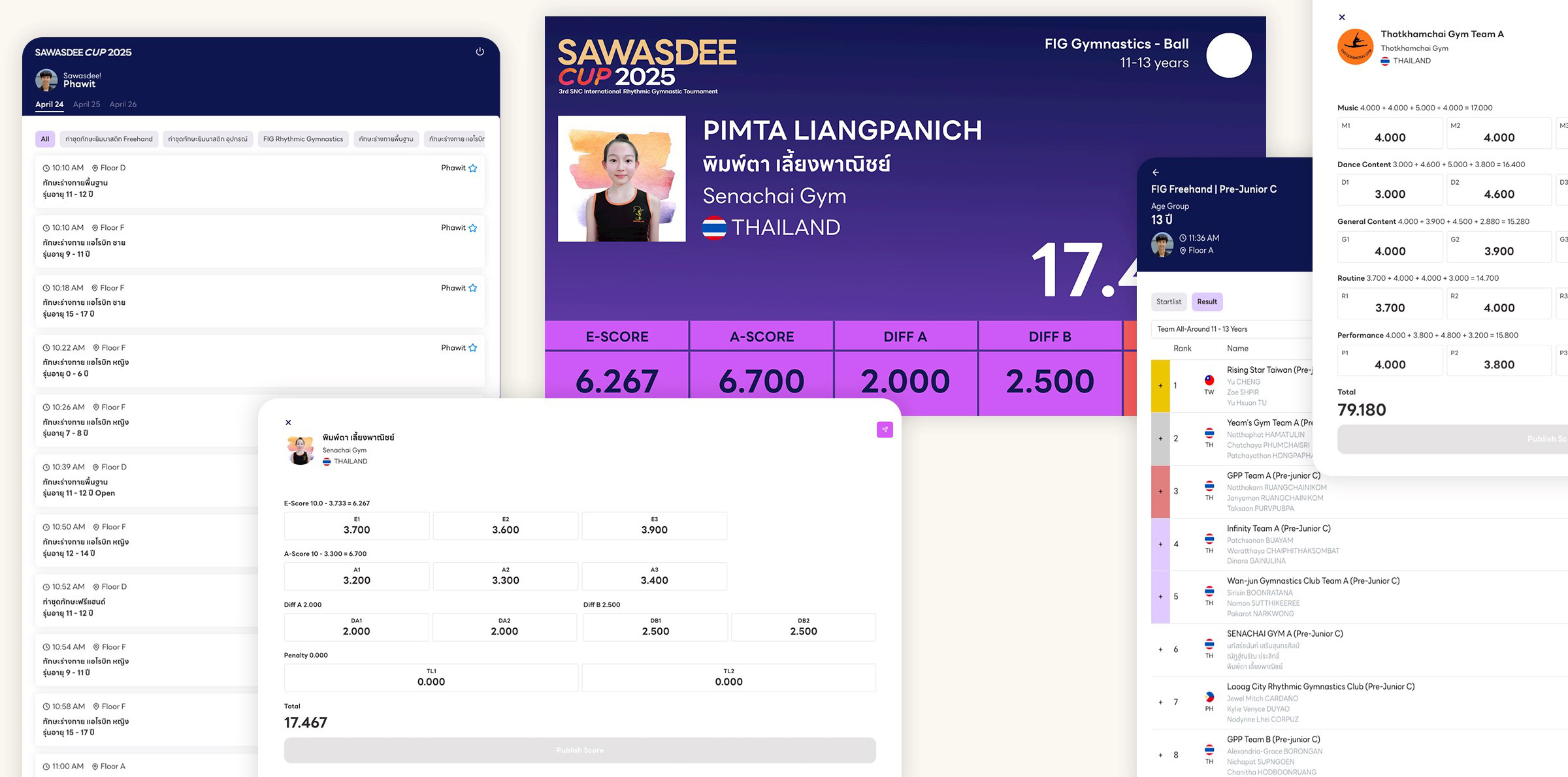Image resolution: width=1568 pixels, height=777 pixels.
Task: Click the E3 score field showing 3.900
Action: pyautogui.click(x=654, y=526)
